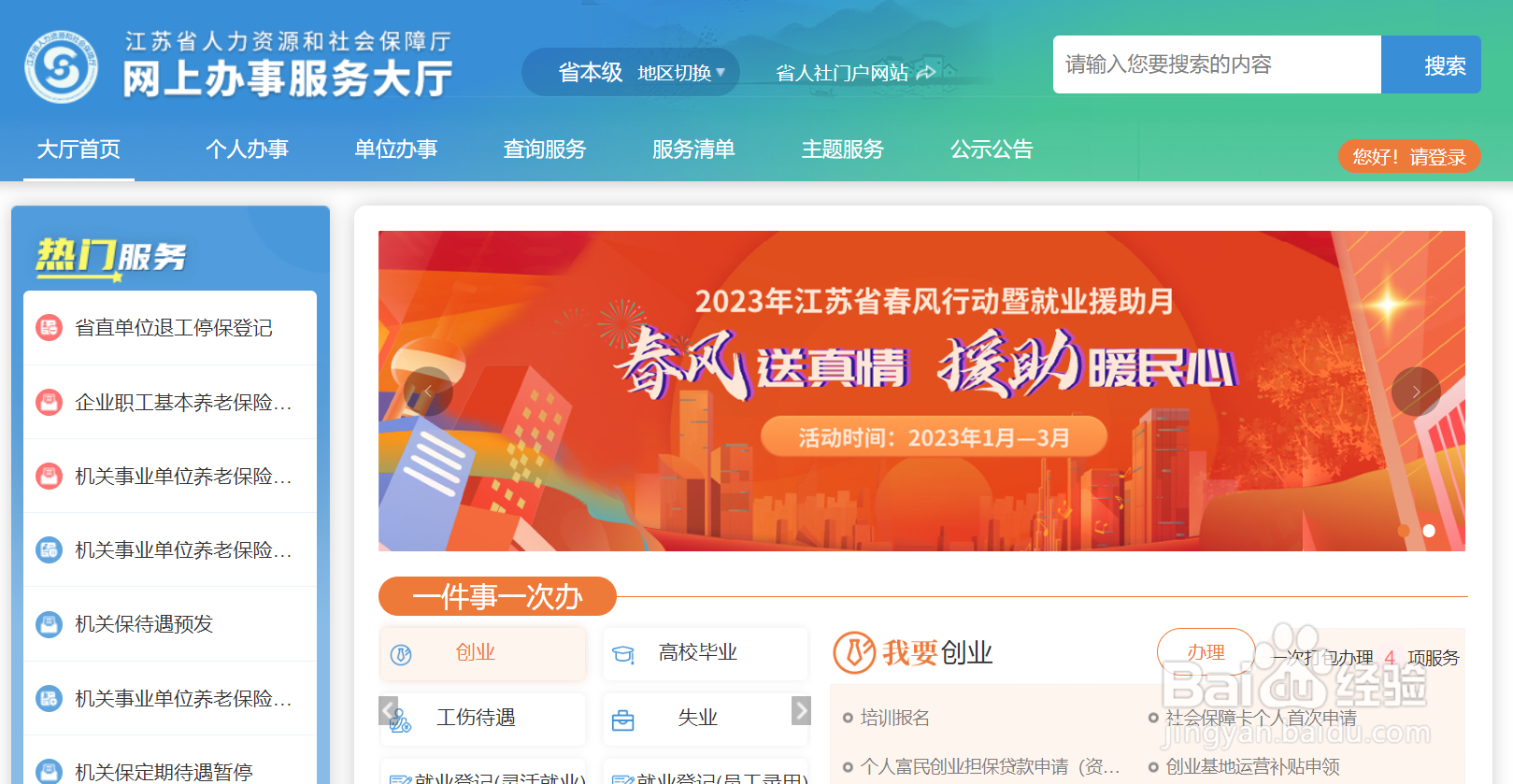This screenshot has width=1513, height=784.
Task: Click the social security logo in header
Action: [62, 65]
